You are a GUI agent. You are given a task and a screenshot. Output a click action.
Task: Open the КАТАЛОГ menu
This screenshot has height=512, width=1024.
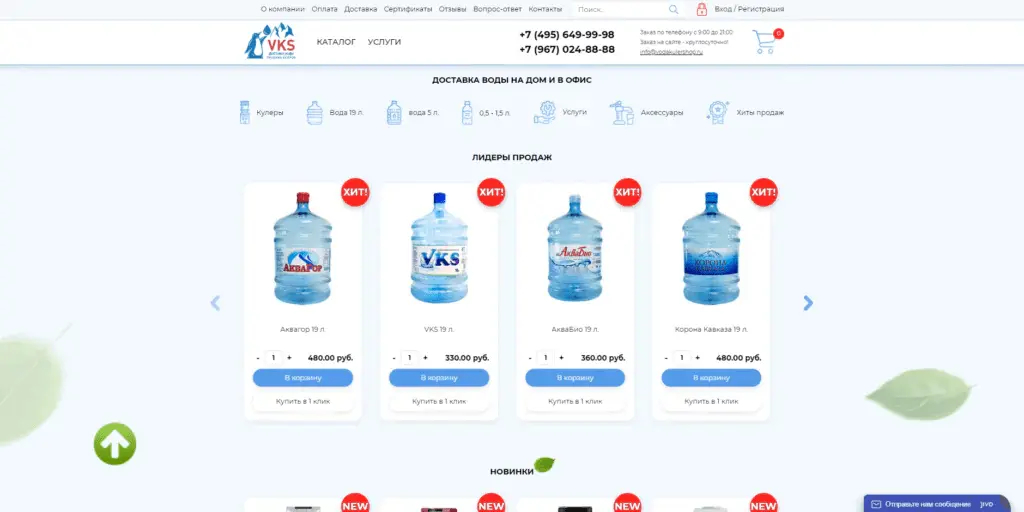[x=336, y=42]
